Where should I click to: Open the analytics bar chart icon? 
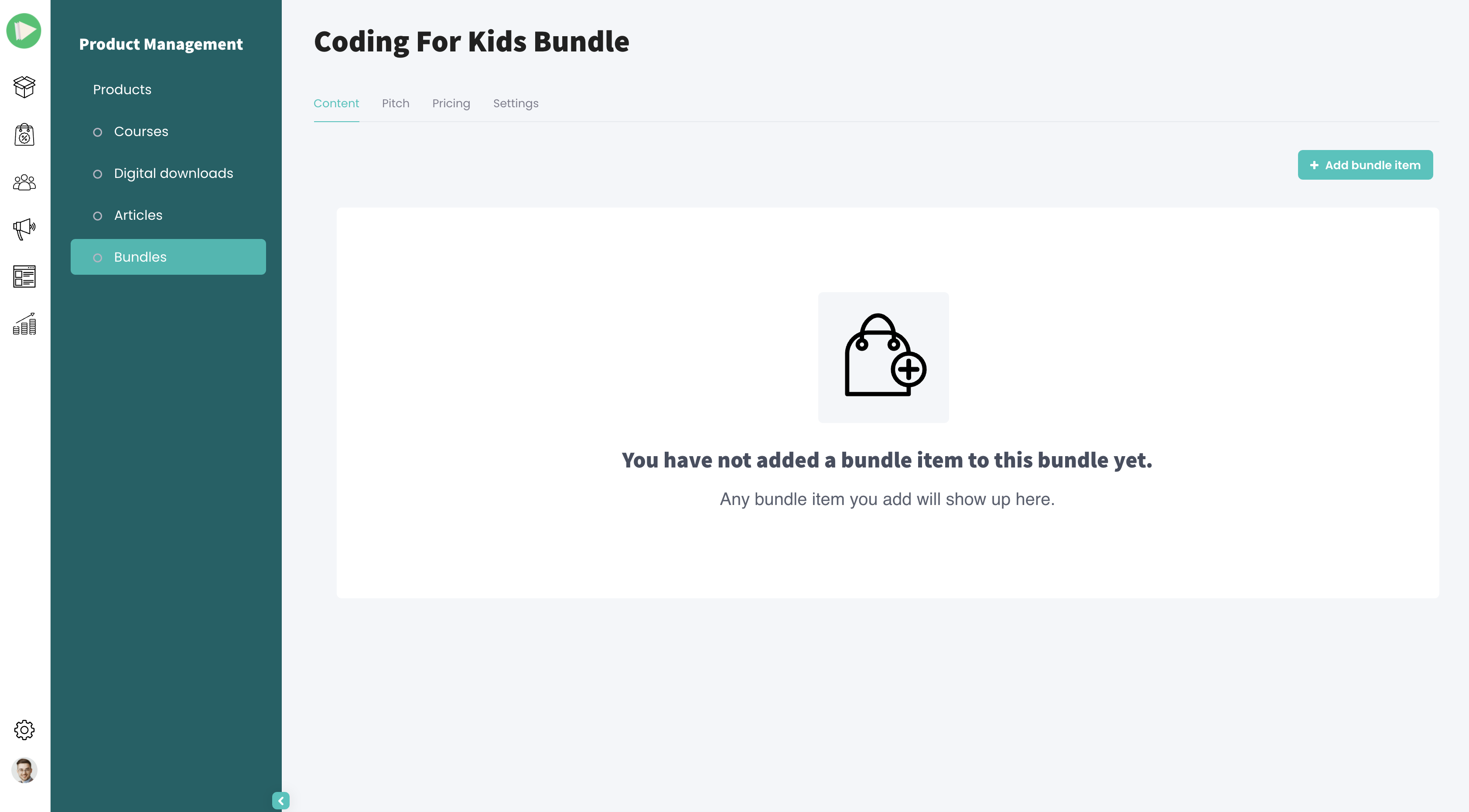pyautogui.click(x=24, y=324)
